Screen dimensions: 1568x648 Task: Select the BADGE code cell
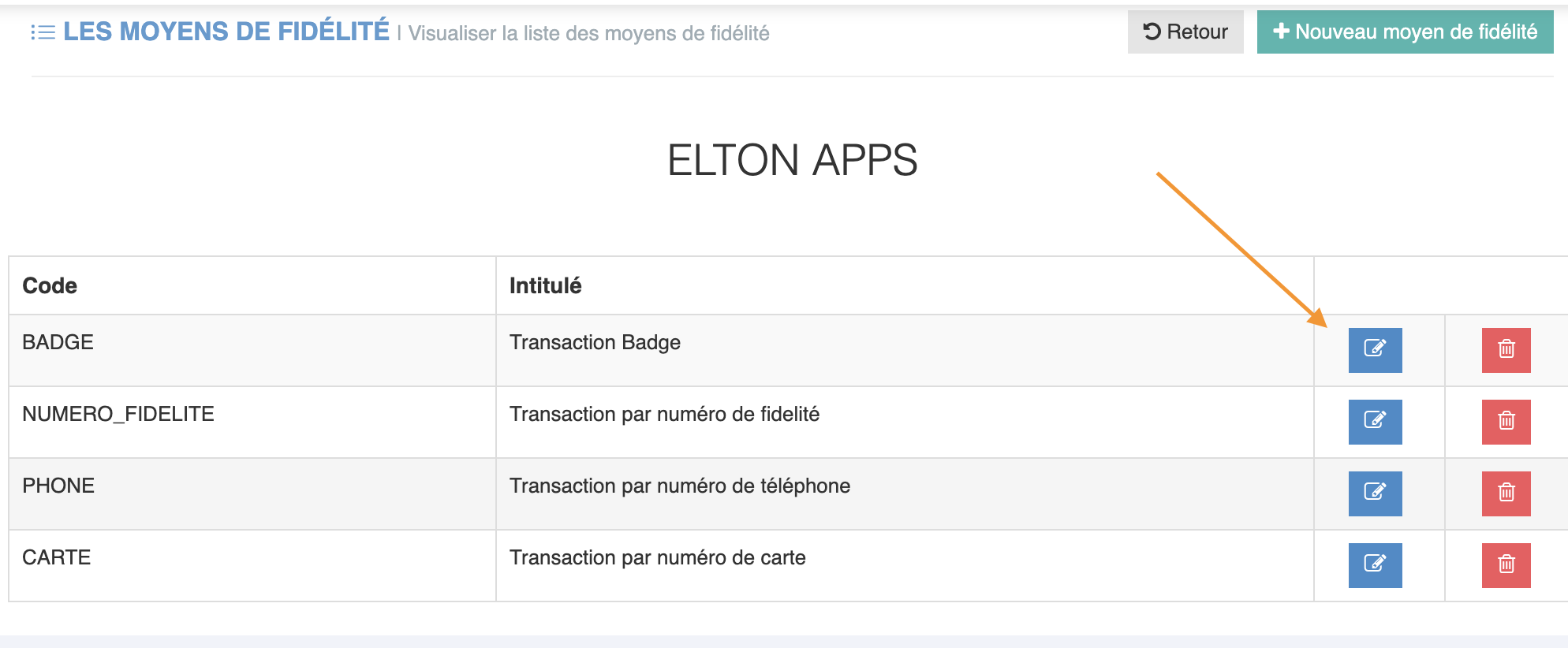tap(58, 342)
